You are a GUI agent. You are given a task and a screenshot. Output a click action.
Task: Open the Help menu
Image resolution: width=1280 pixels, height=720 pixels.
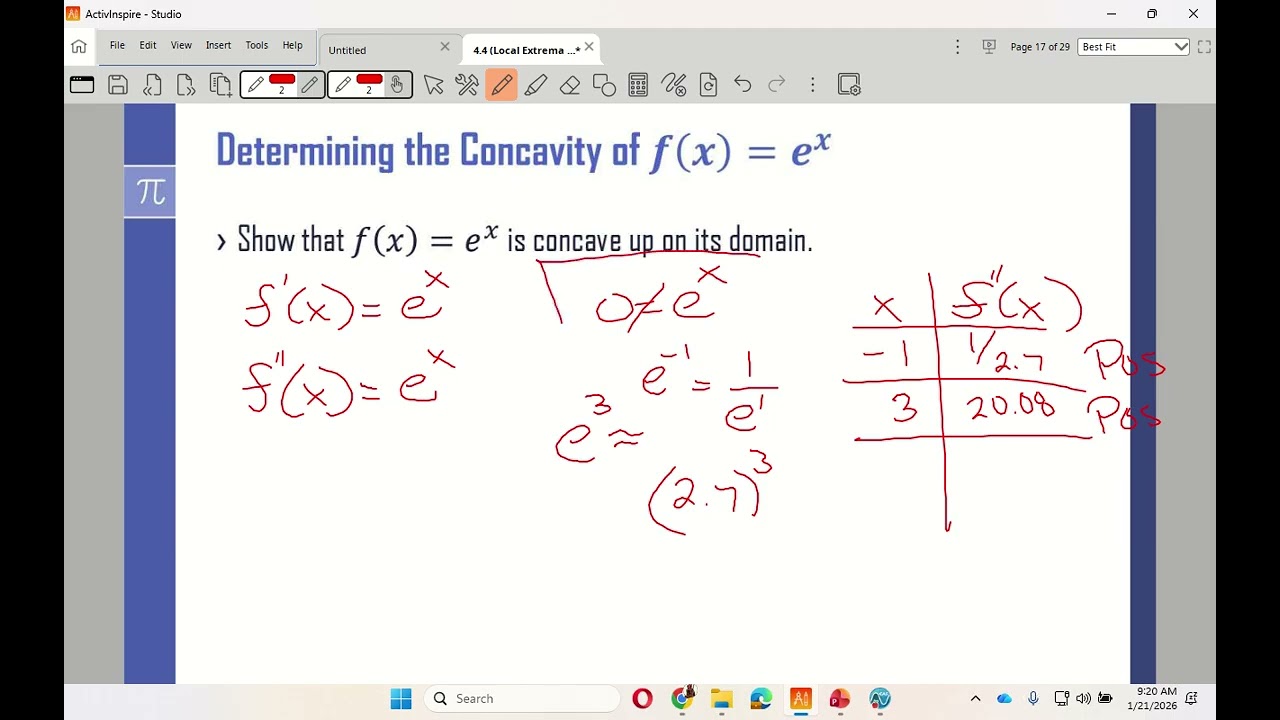292,45
